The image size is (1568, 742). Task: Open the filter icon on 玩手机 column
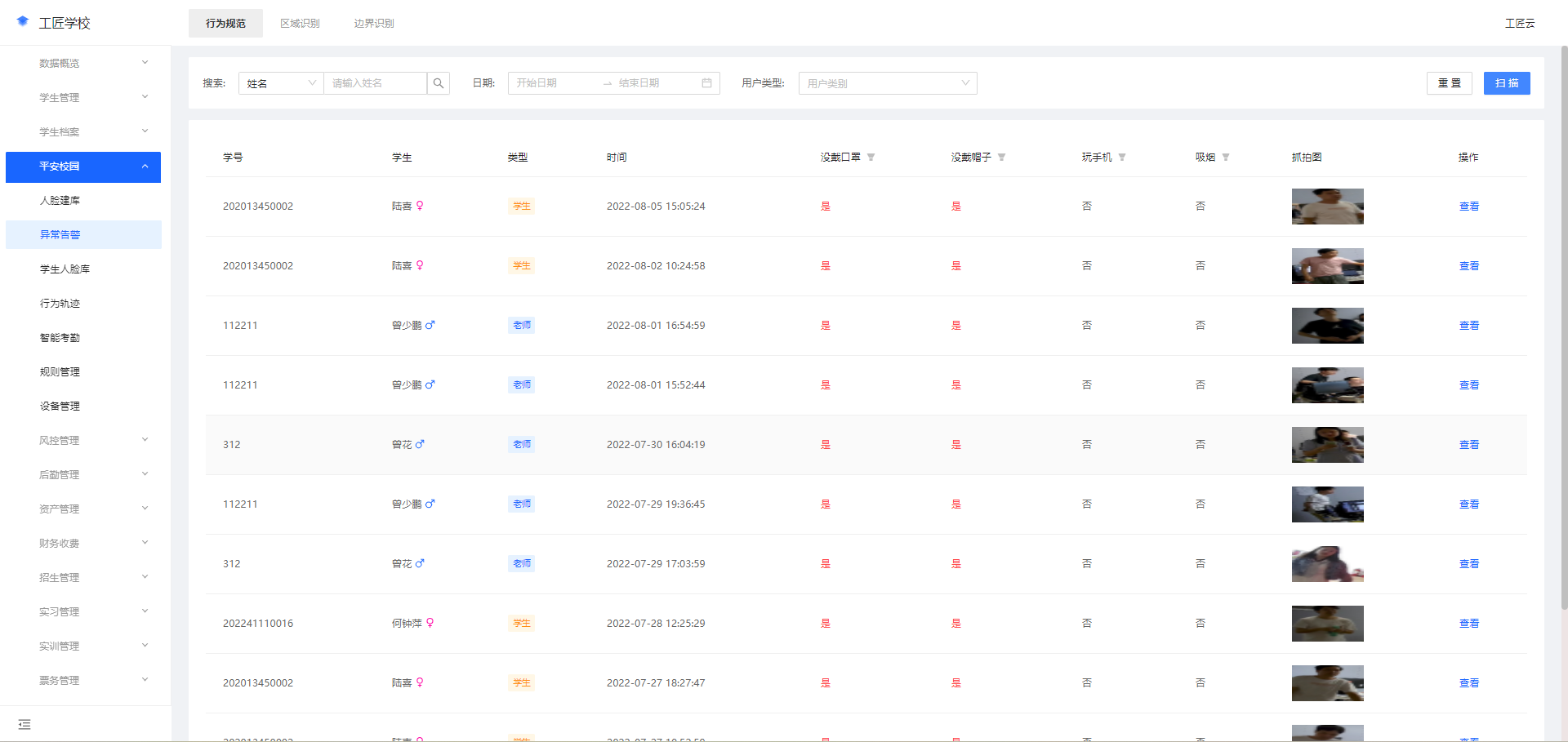pyautogui.click(x=1124, y=157)
